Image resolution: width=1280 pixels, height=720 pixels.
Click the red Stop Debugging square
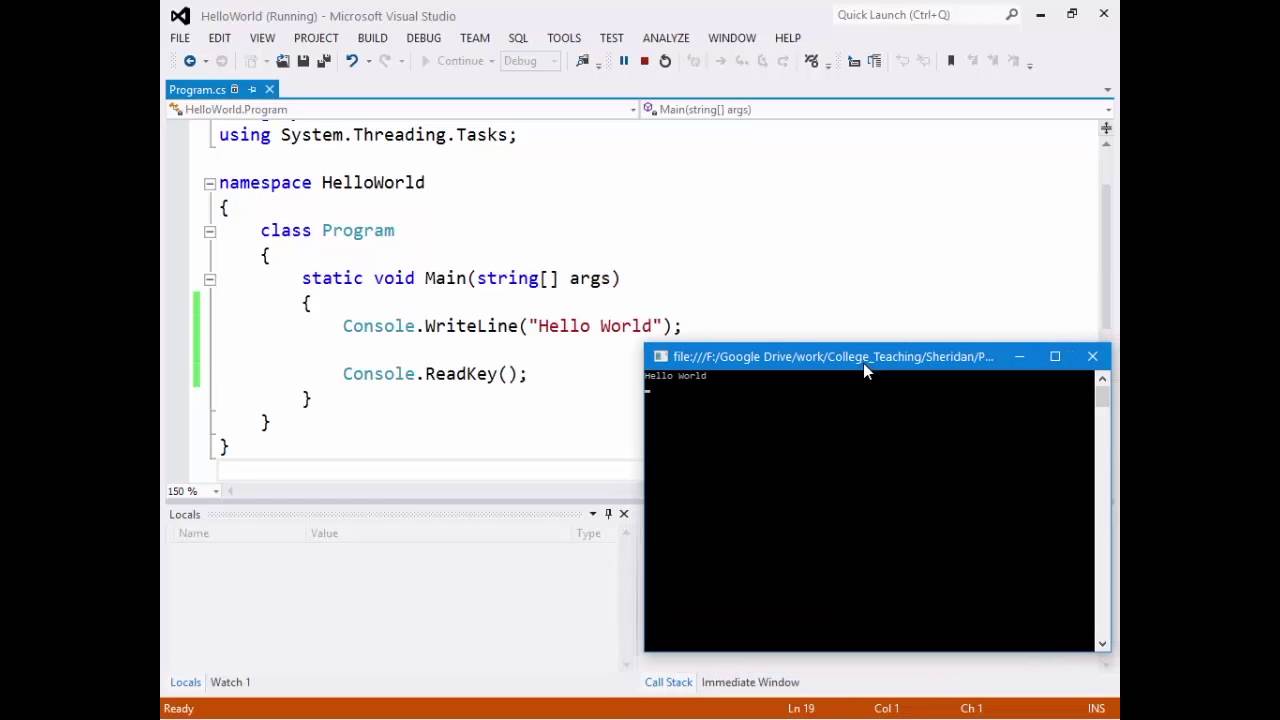pos(644,61)
